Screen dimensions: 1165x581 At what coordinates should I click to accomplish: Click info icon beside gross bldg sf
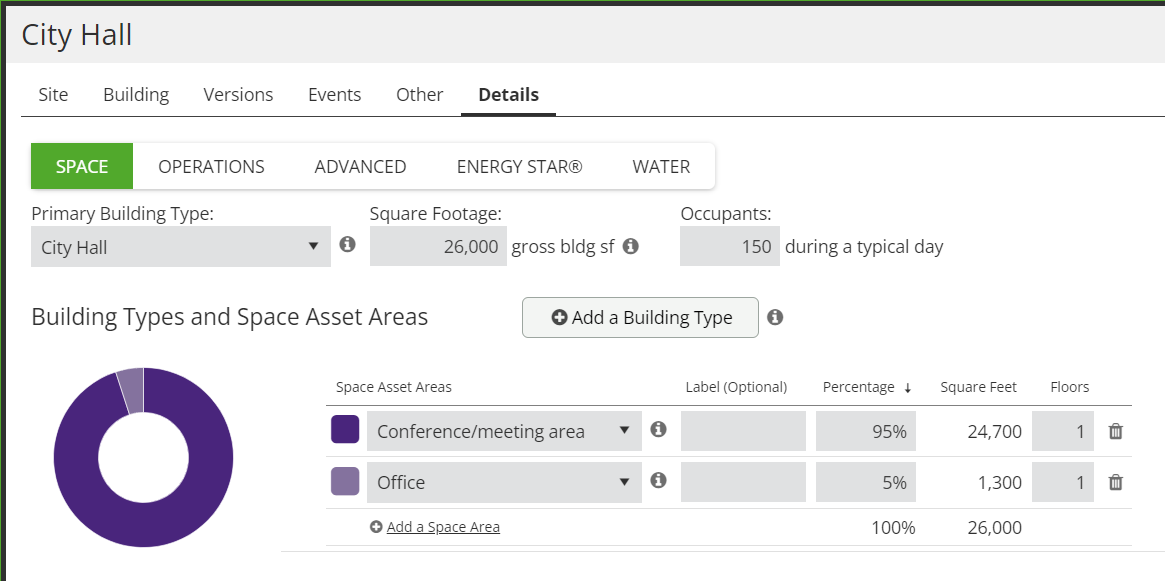[631, 246]
